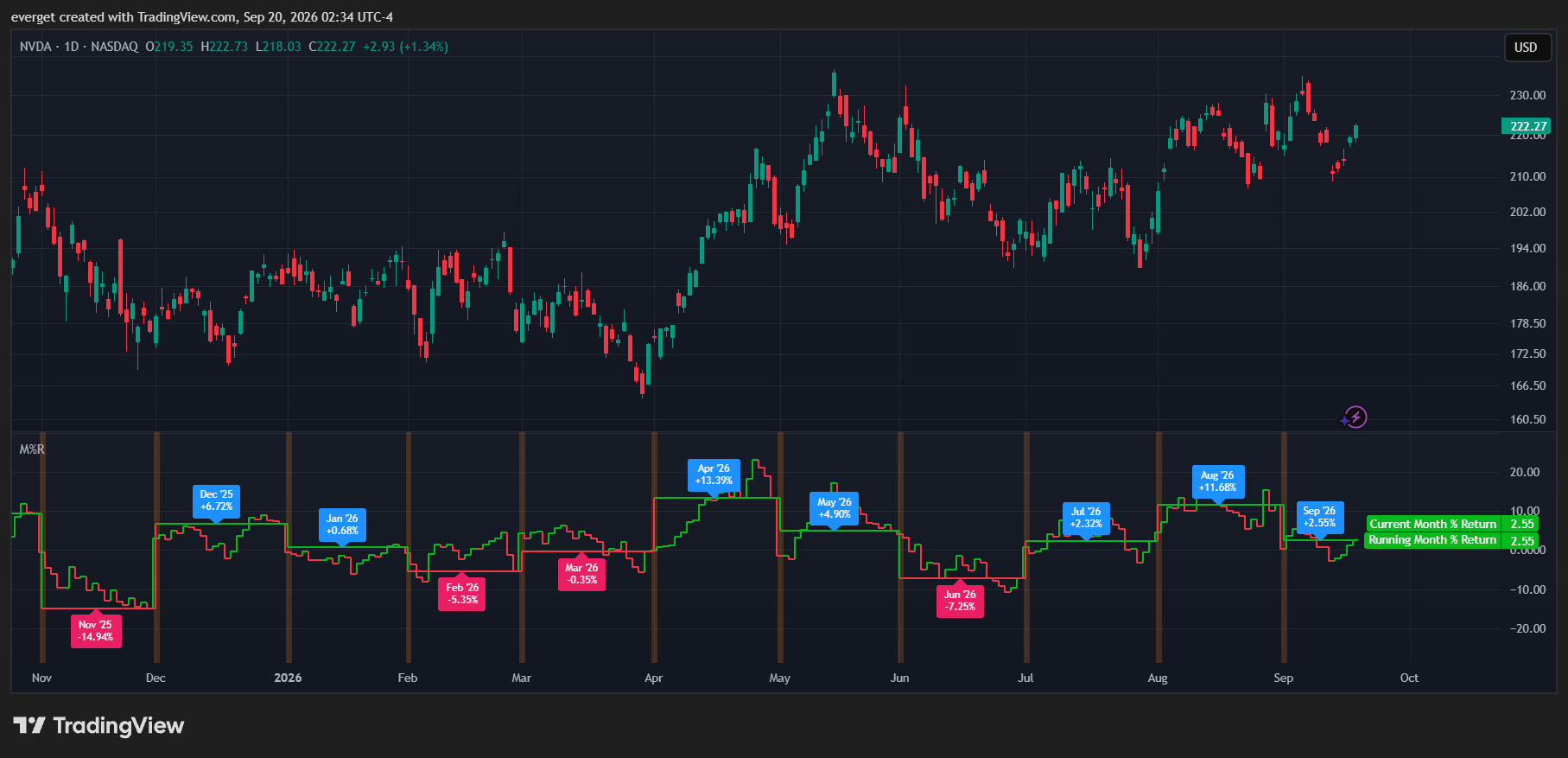This screenshot has width=1568, height=758.
Task: Click the May '26 +4.90% label
Action: [x=834, y=508]
